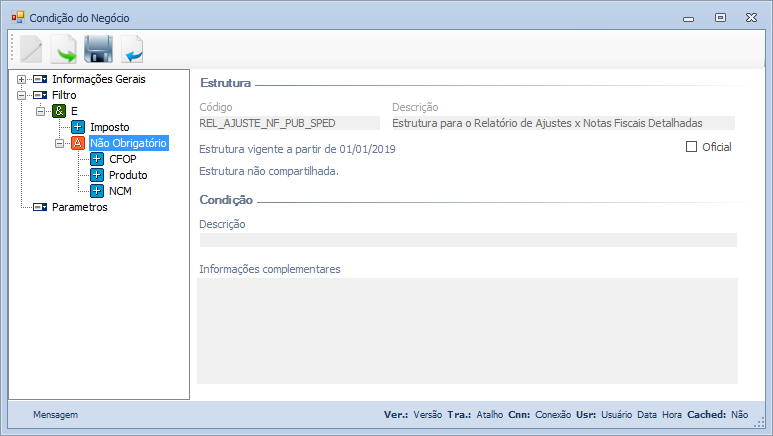Select Imposto in the tree
Image resolution: width=773 pixels, height=436 pixels.
click(x=109, y=127)
